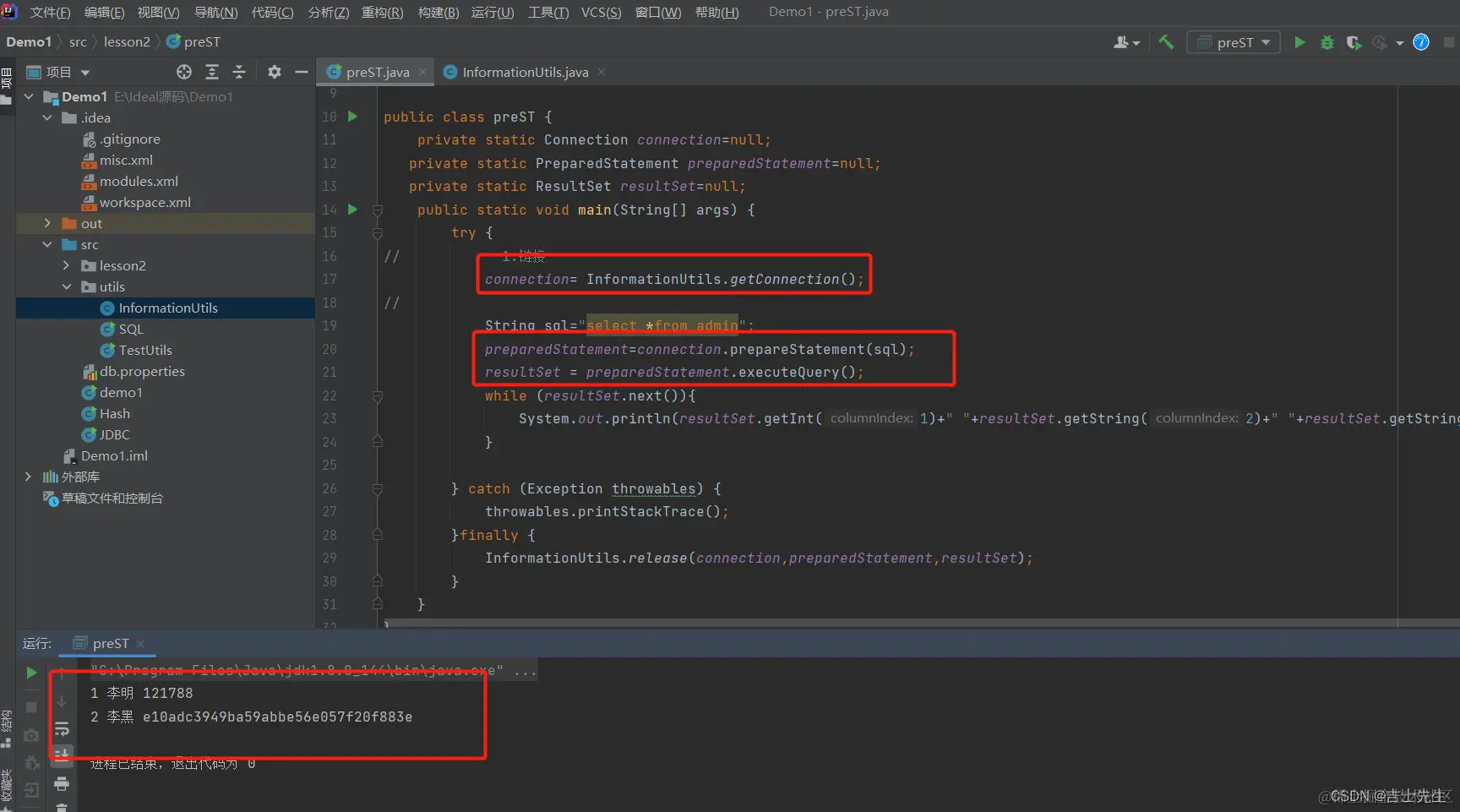Build the project with the hammer icon
The image size is (1460, 812).
[1166, 42]
